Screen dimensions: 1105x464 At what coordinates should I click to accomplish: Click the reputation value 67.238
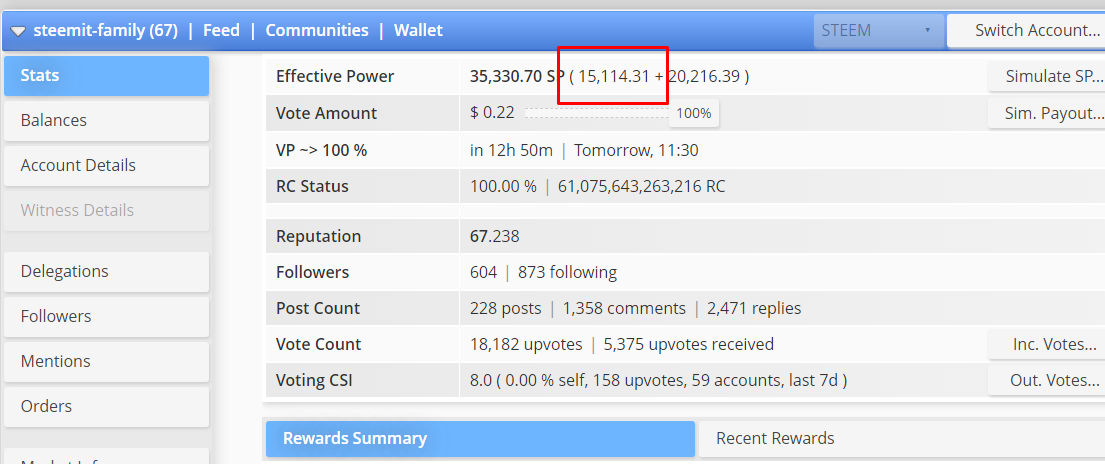[x=495, y=236]
